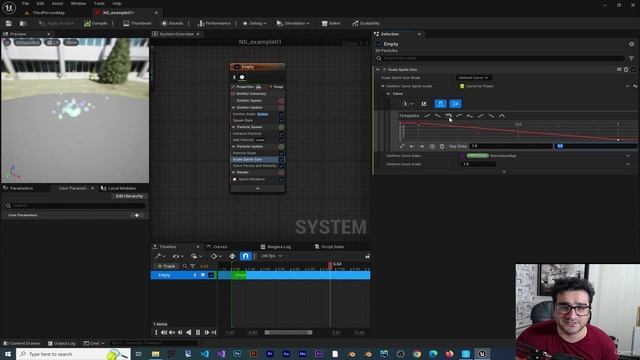Toggle the Particle Spawn stage checkbox
This screenshot has height=360, width=640.
pyautogui.click(x=281, y=127)
